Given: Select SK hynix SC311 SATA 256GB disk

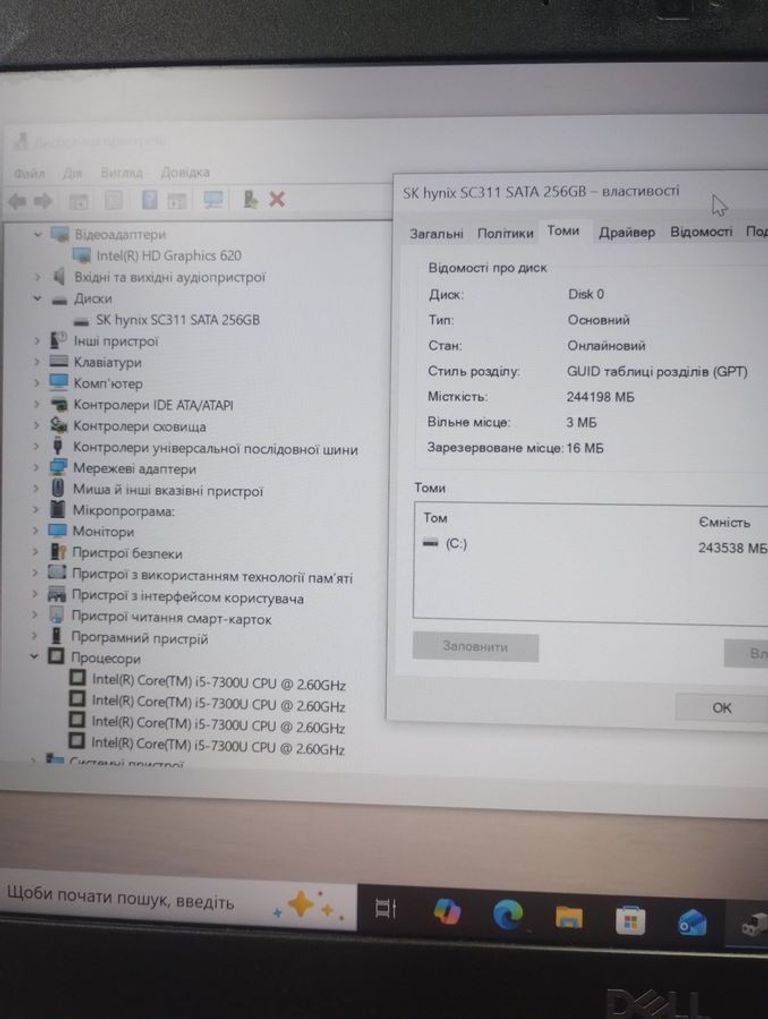Looking at the screenshot, I should pyautogui.click(x=177, y=320).
